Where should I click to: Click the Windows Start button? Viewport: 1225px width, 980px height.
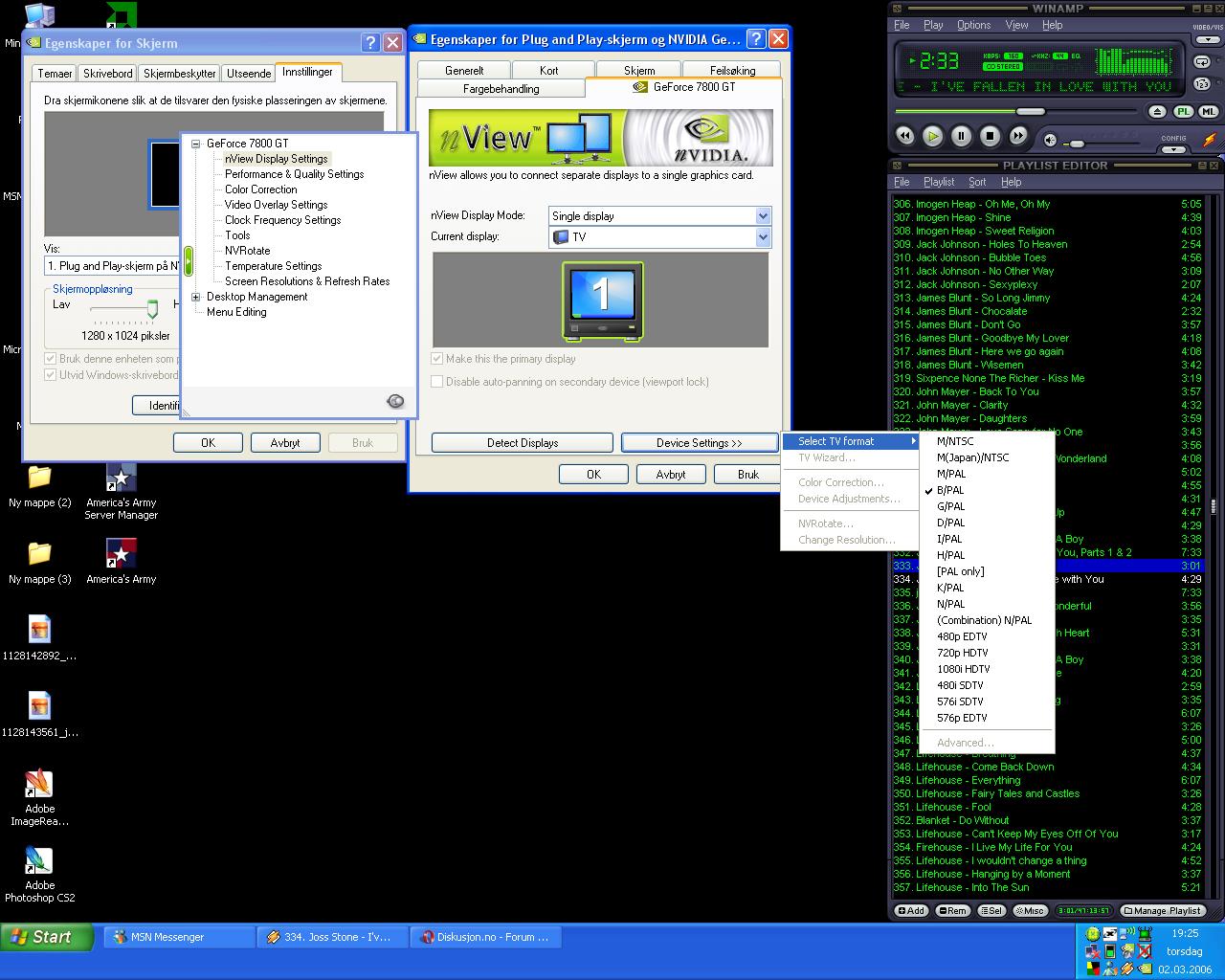47,937
